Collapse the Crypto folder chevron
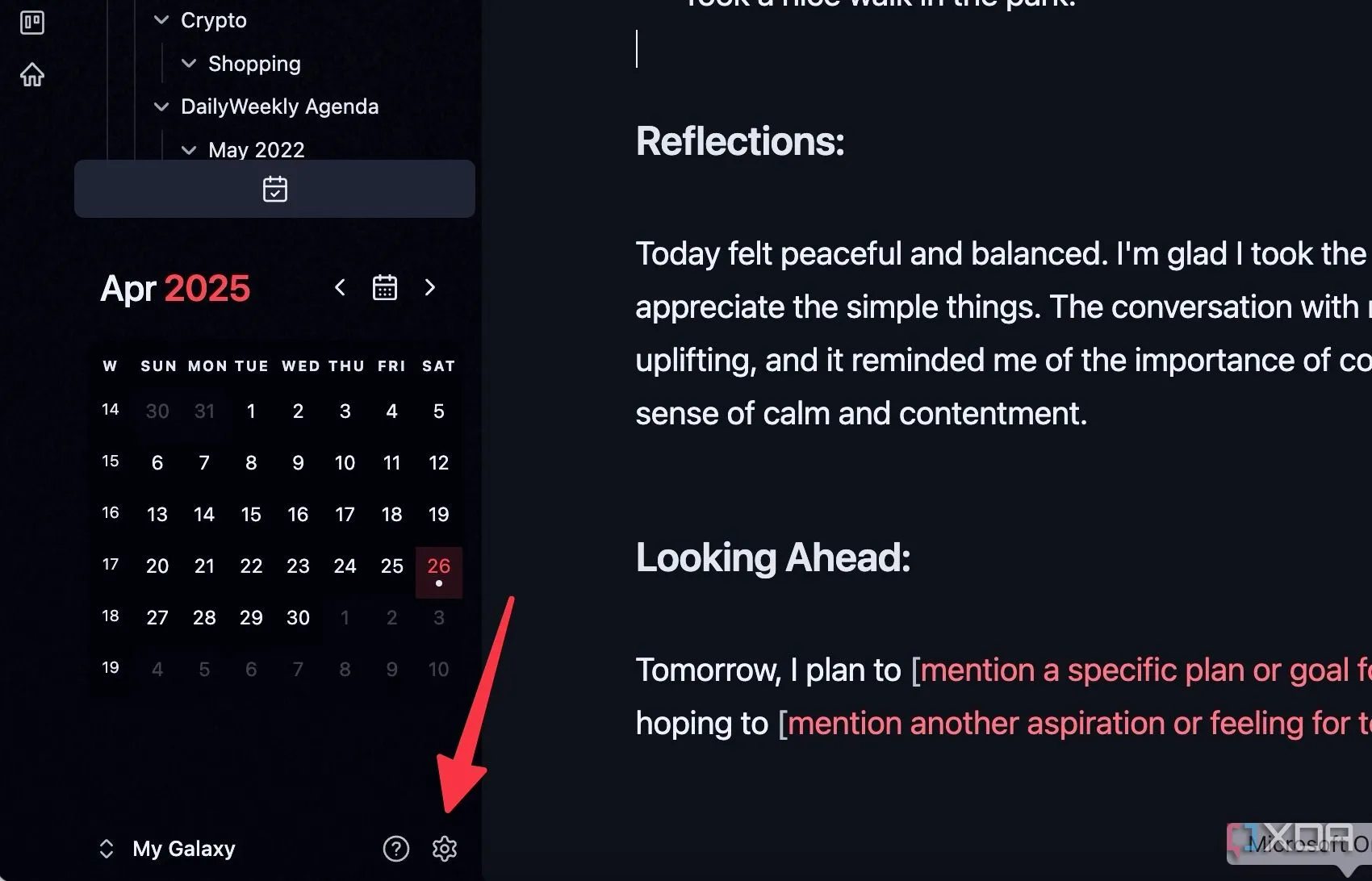 [161, 20]
